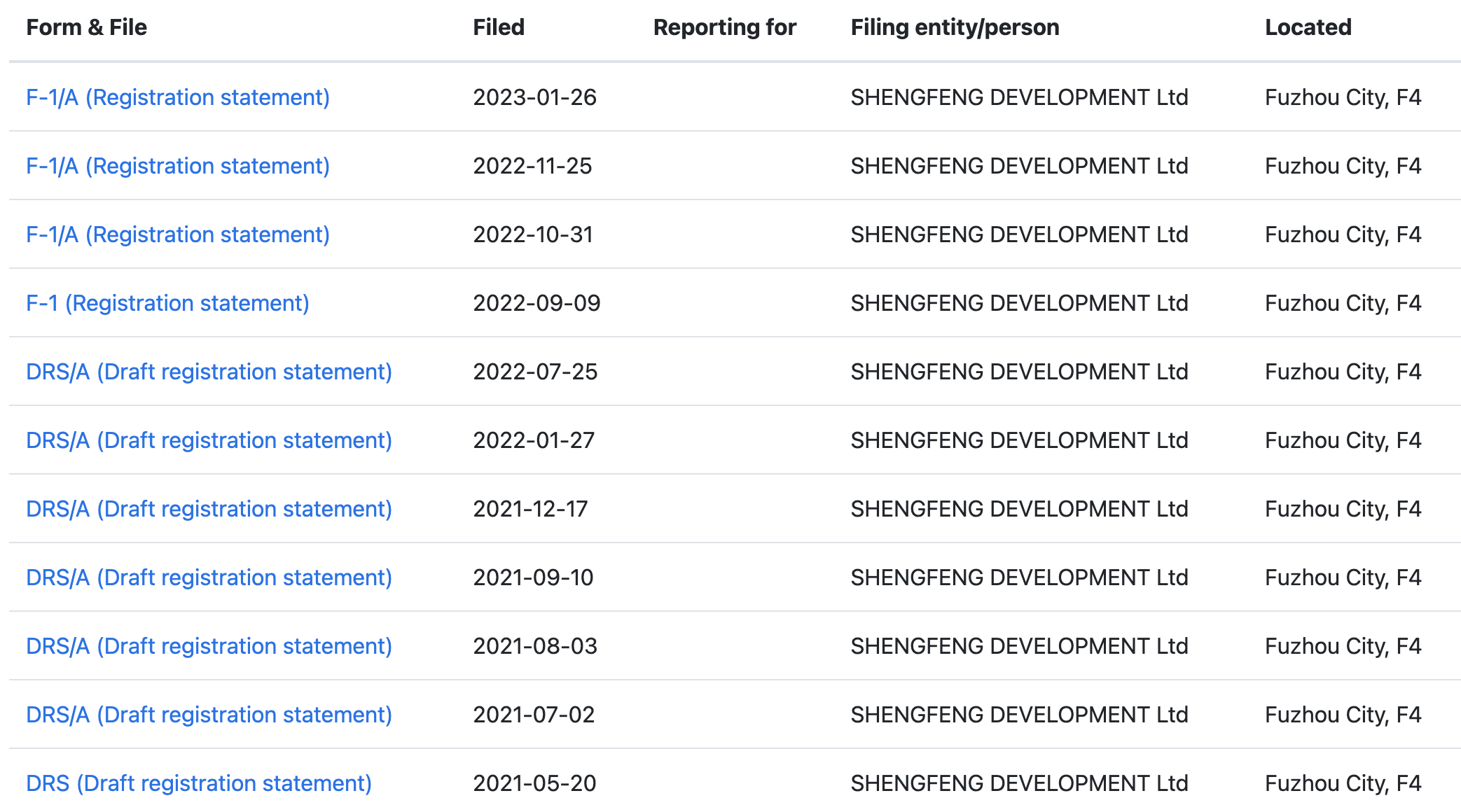Viewport: 1461px width, 812px height.
Task: Select the filed date 2022-10-31
Action: 533,234
